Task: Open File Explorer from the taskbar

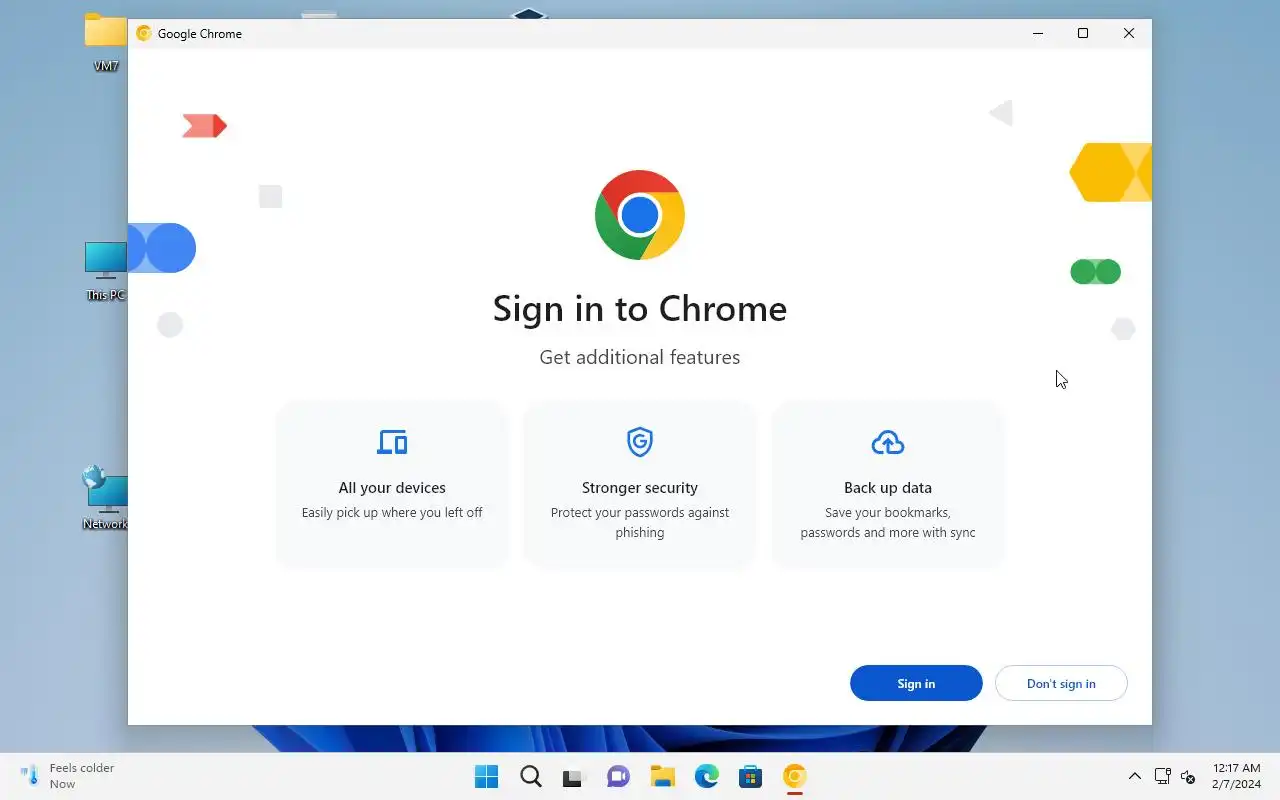Action: point(662,776)
